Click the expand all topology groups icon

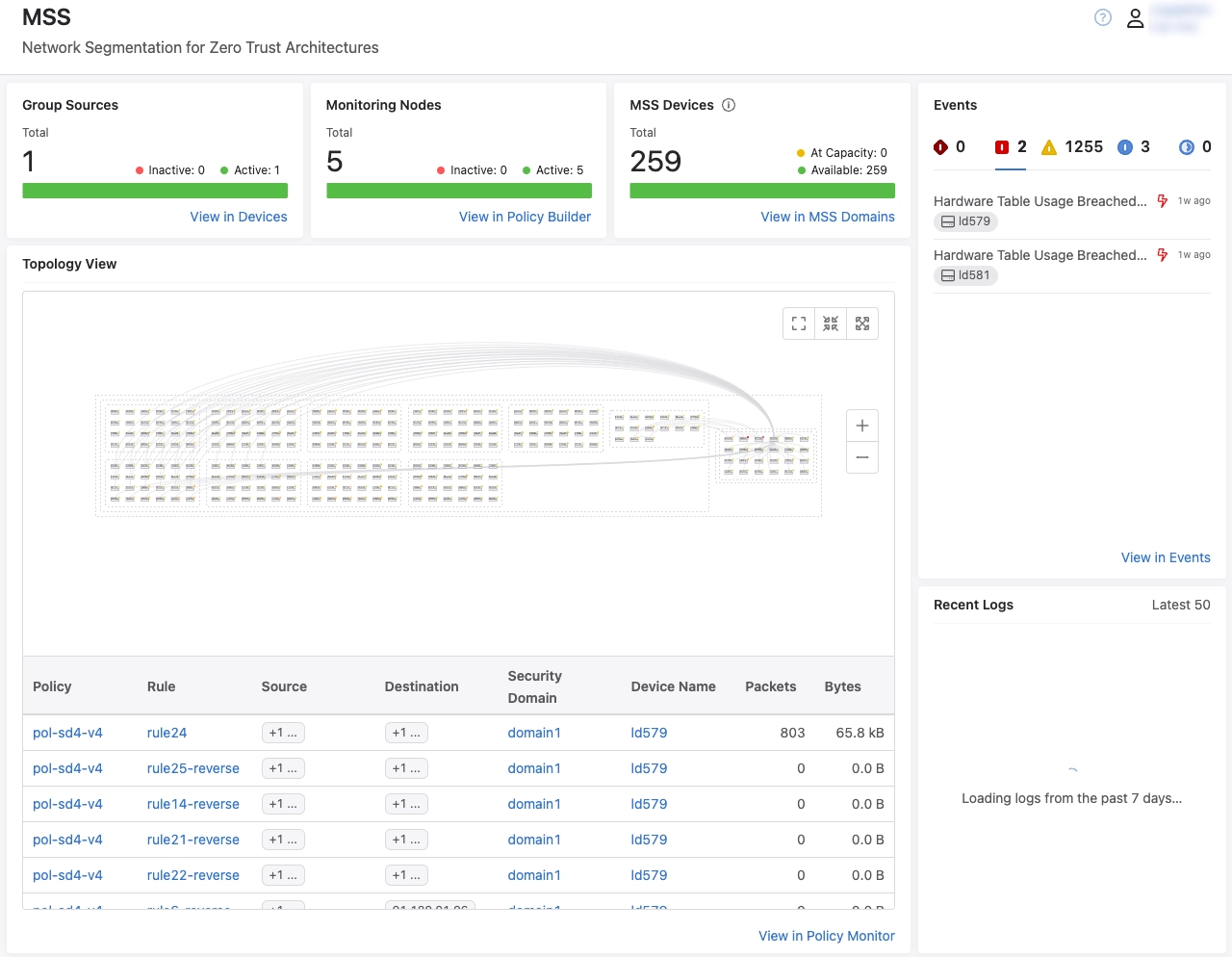pyautogui.click(x=862, y=323)
